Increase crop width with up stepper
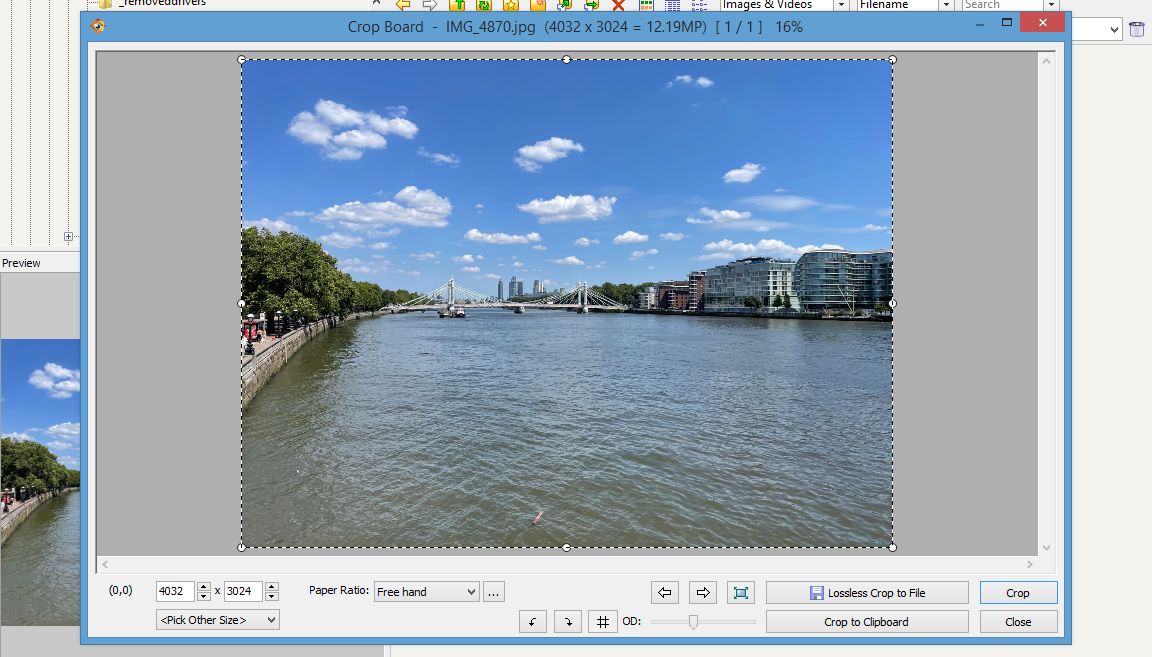Image resolution: width=1152 pixels, height=657 pixels. pos(204,586)
